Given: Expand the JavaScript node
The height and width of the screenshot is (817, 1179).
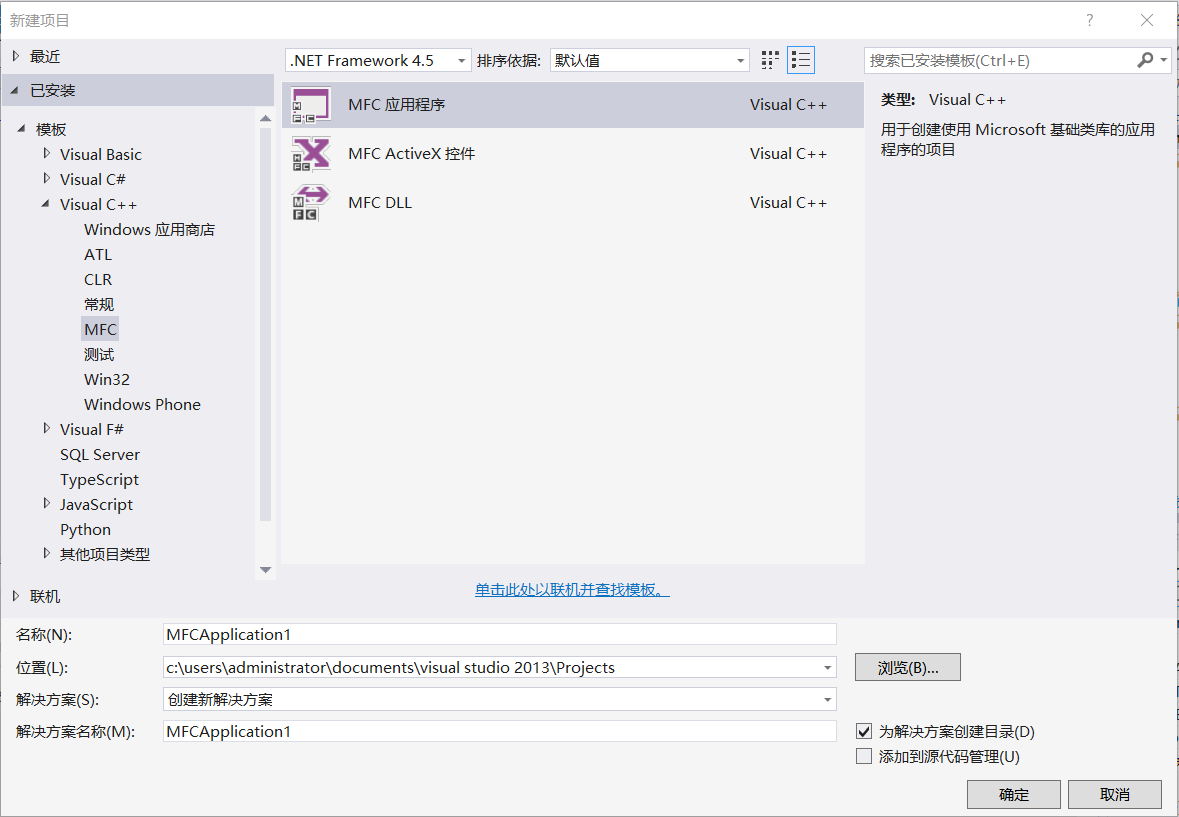Looking at the screenshot, I should [47, 504].
